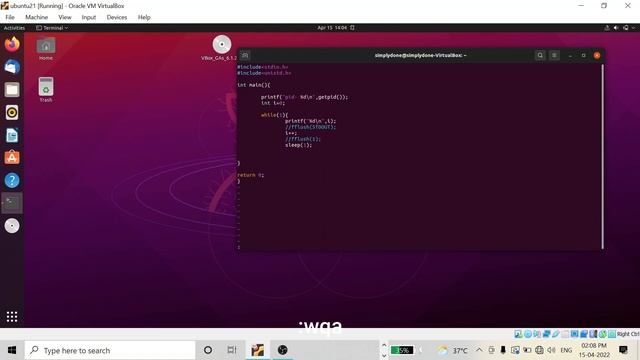
Task: Open the Trash desktop icon
Action: 46,90
